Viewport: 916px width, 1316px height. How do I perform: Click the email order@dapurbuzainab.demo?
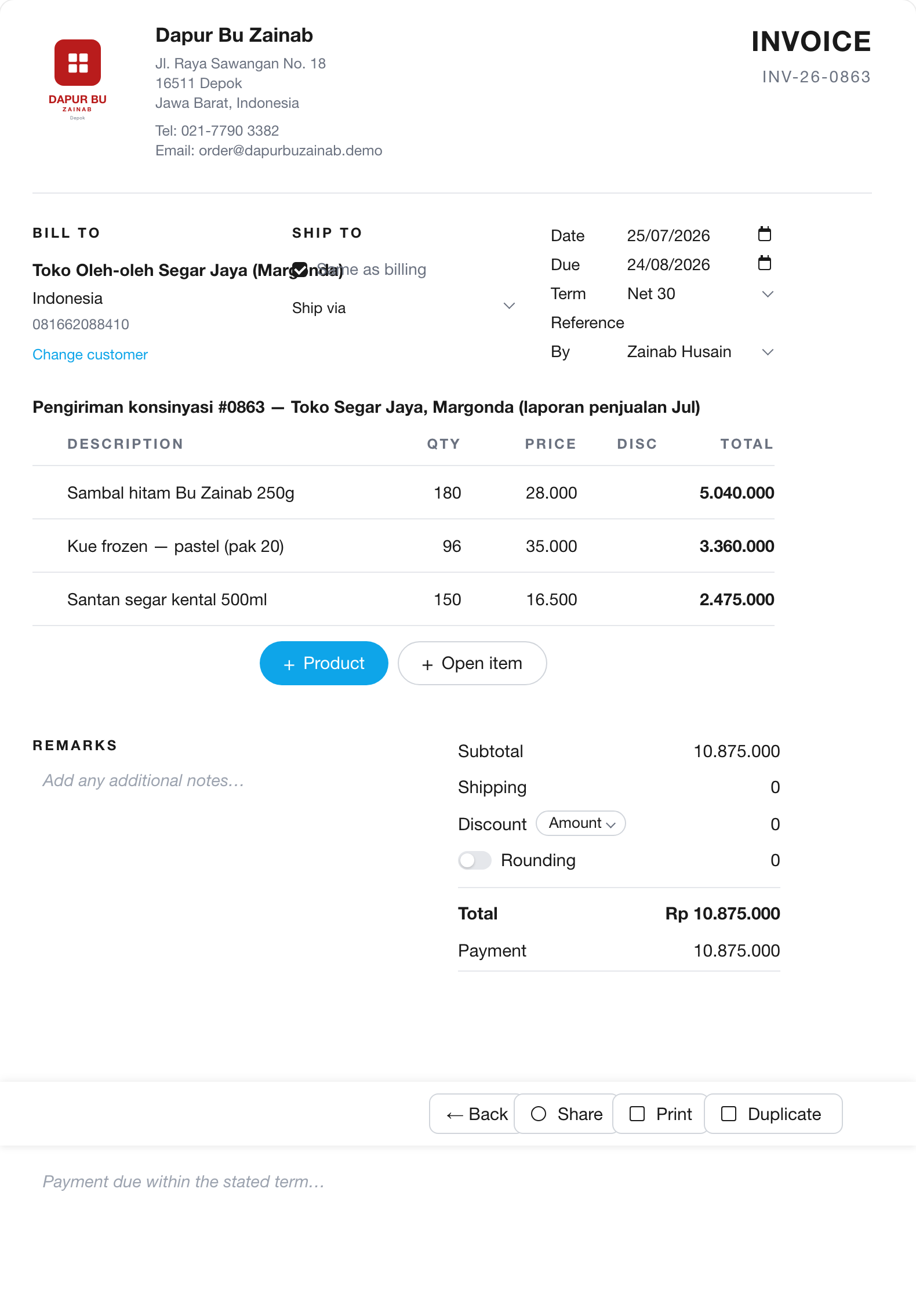pos(290,151)
